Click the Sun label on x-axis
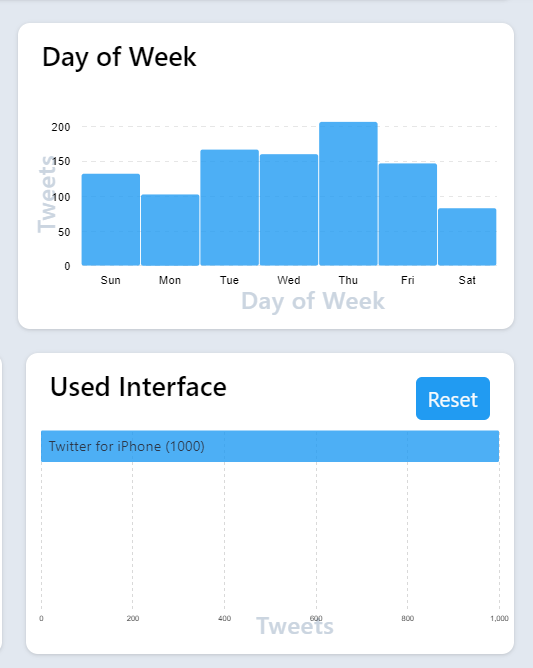Viewport: 533px width, 668px height. click(111, 280)
